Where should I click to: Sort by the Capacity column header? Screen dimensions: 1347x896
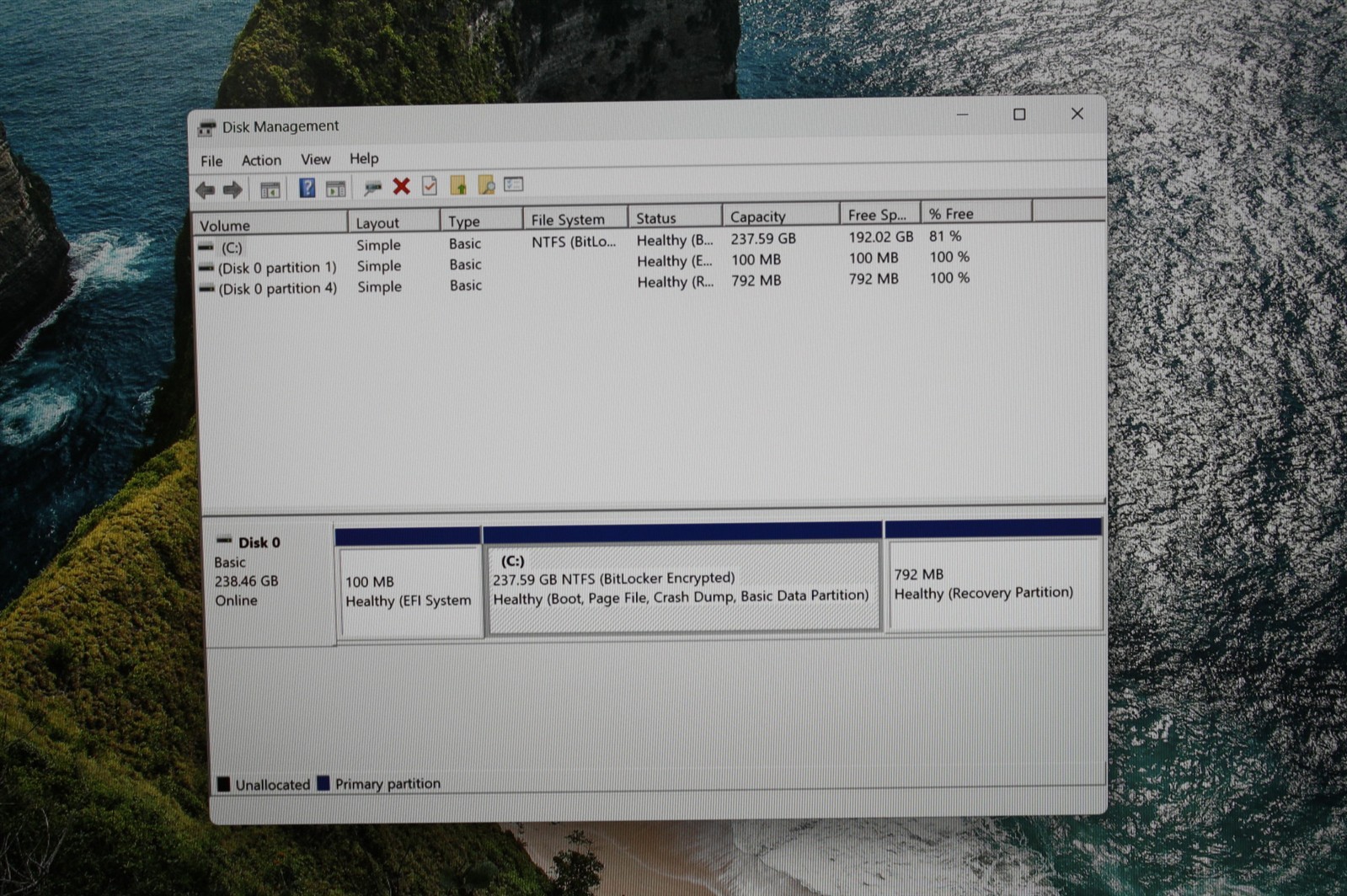pos(781,215)
